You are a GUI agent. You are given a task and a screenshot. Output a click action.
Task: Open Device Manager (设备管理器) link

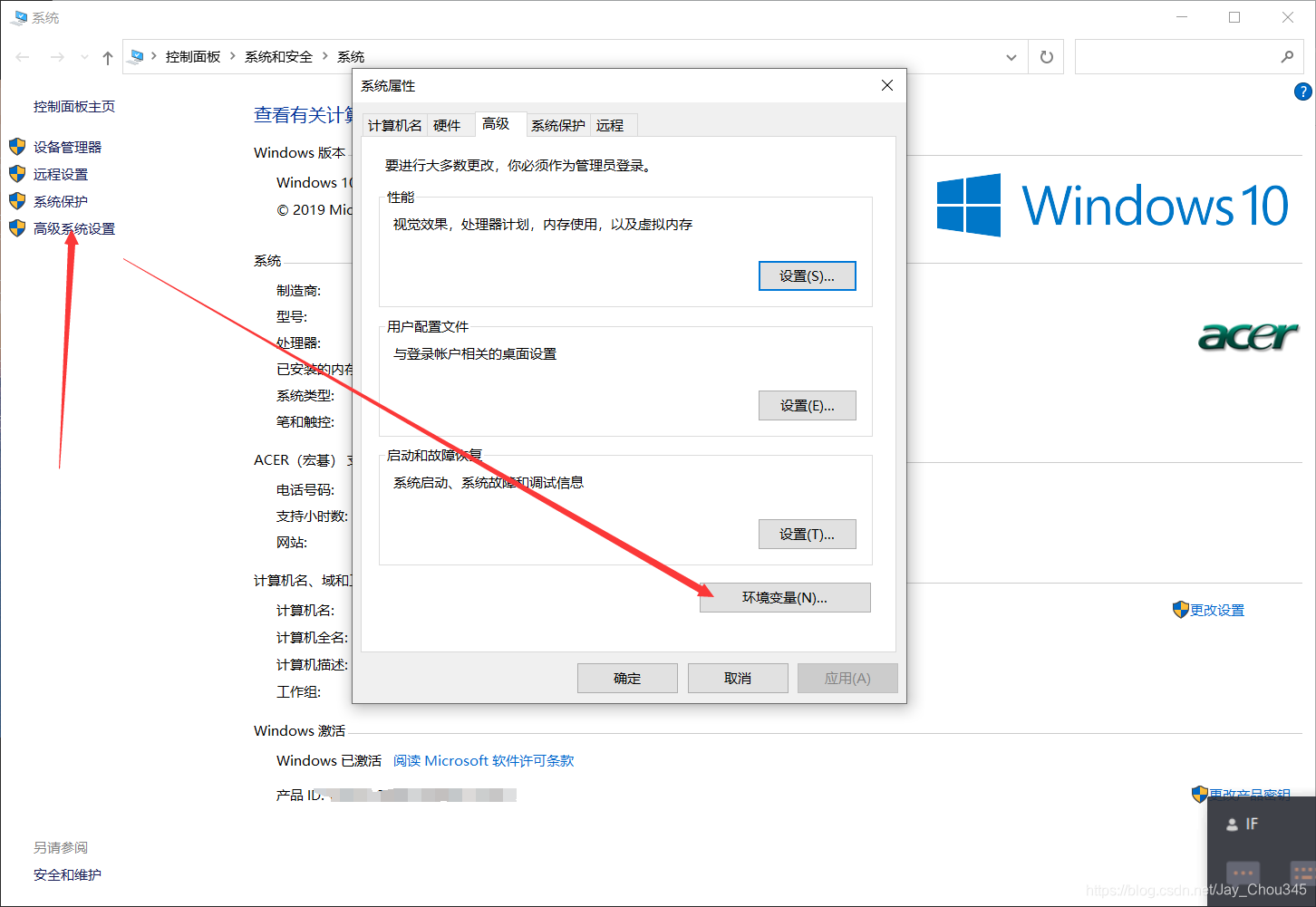(68, 147)
